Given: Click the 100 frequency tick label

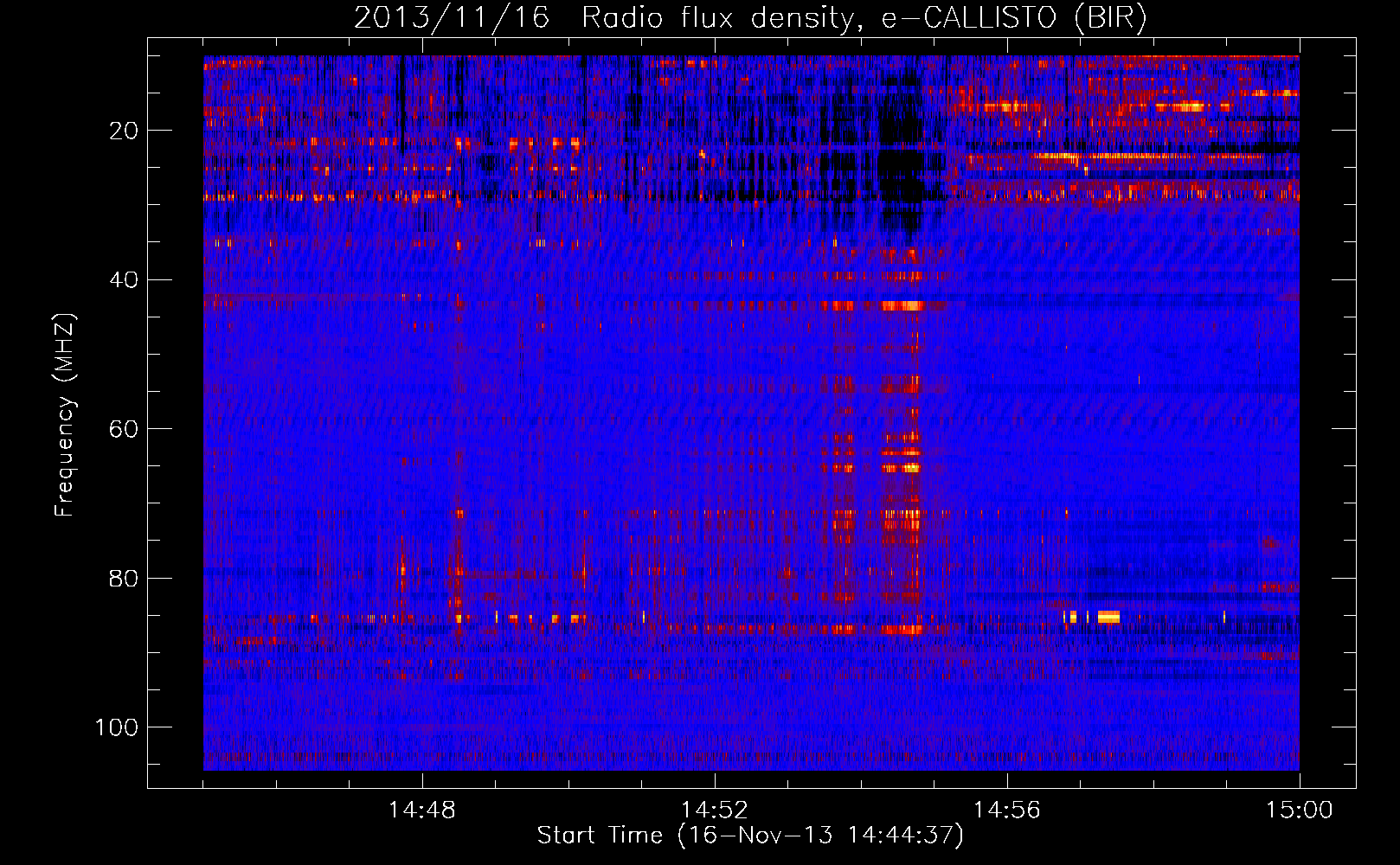Looking at the screenshot, I should coord(117,727).
